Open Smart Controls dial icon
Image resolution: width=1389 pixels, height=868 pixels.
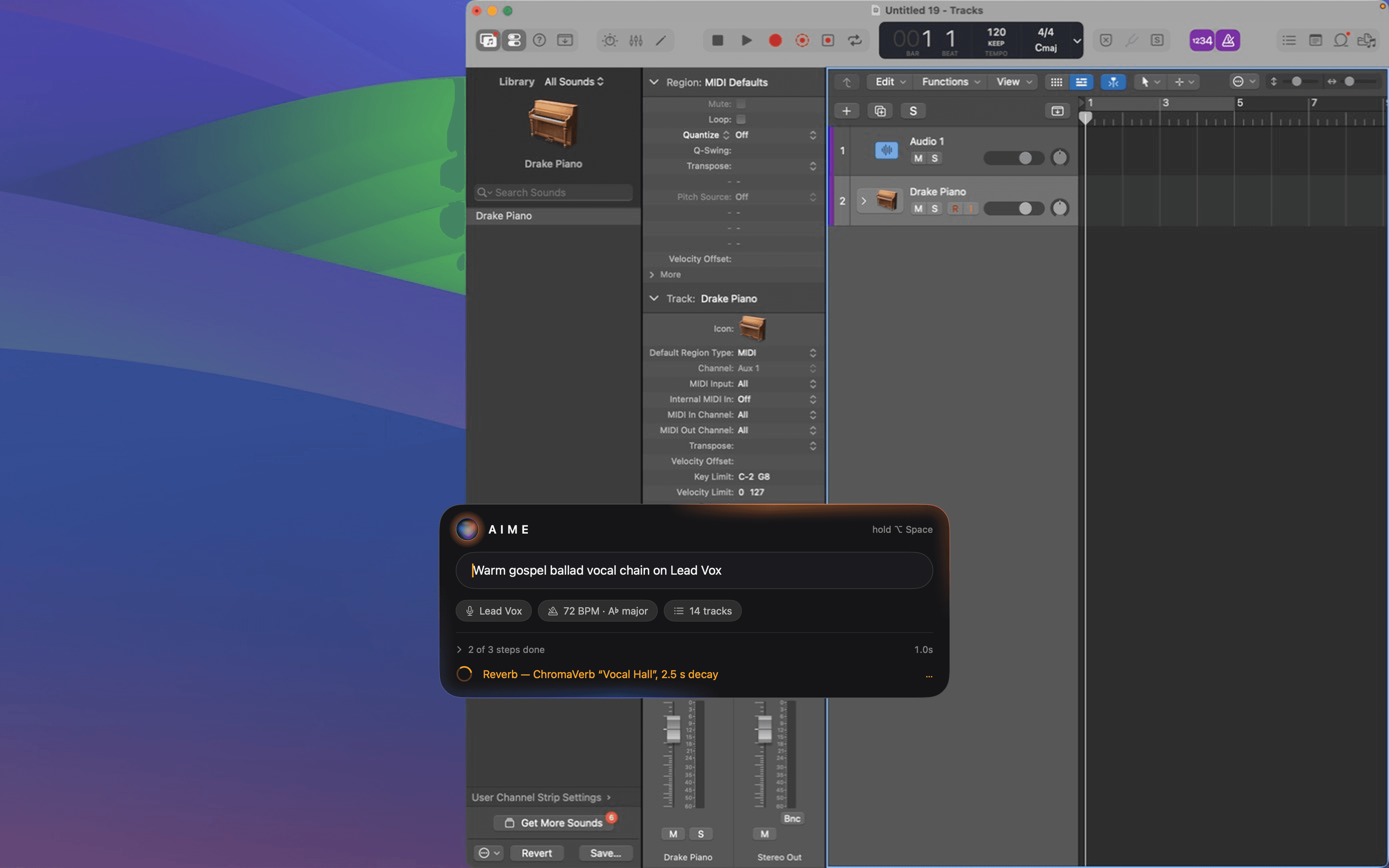[x=610, y=40]
